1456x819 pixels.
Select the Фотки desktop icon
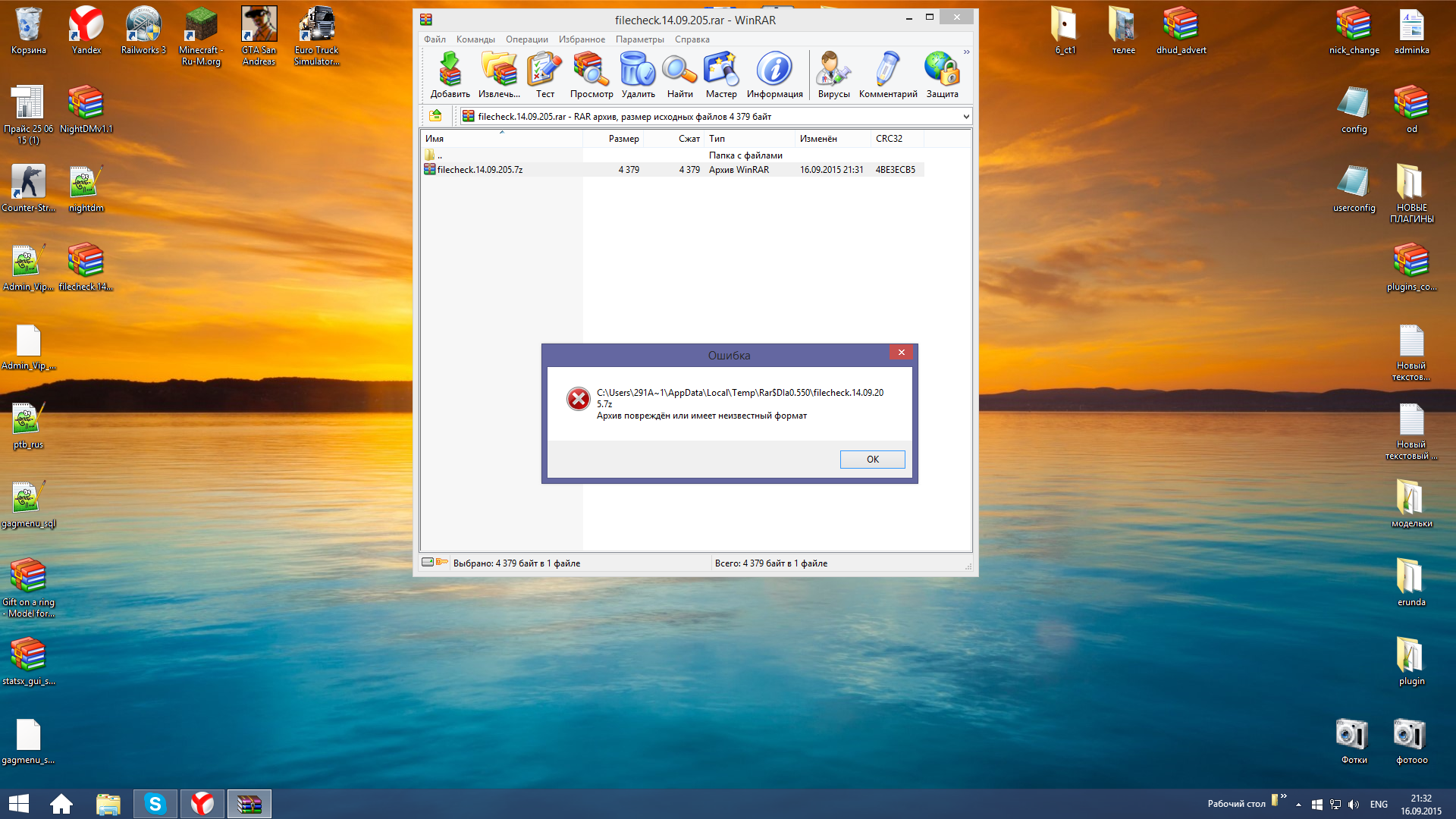coord(1354,741)
